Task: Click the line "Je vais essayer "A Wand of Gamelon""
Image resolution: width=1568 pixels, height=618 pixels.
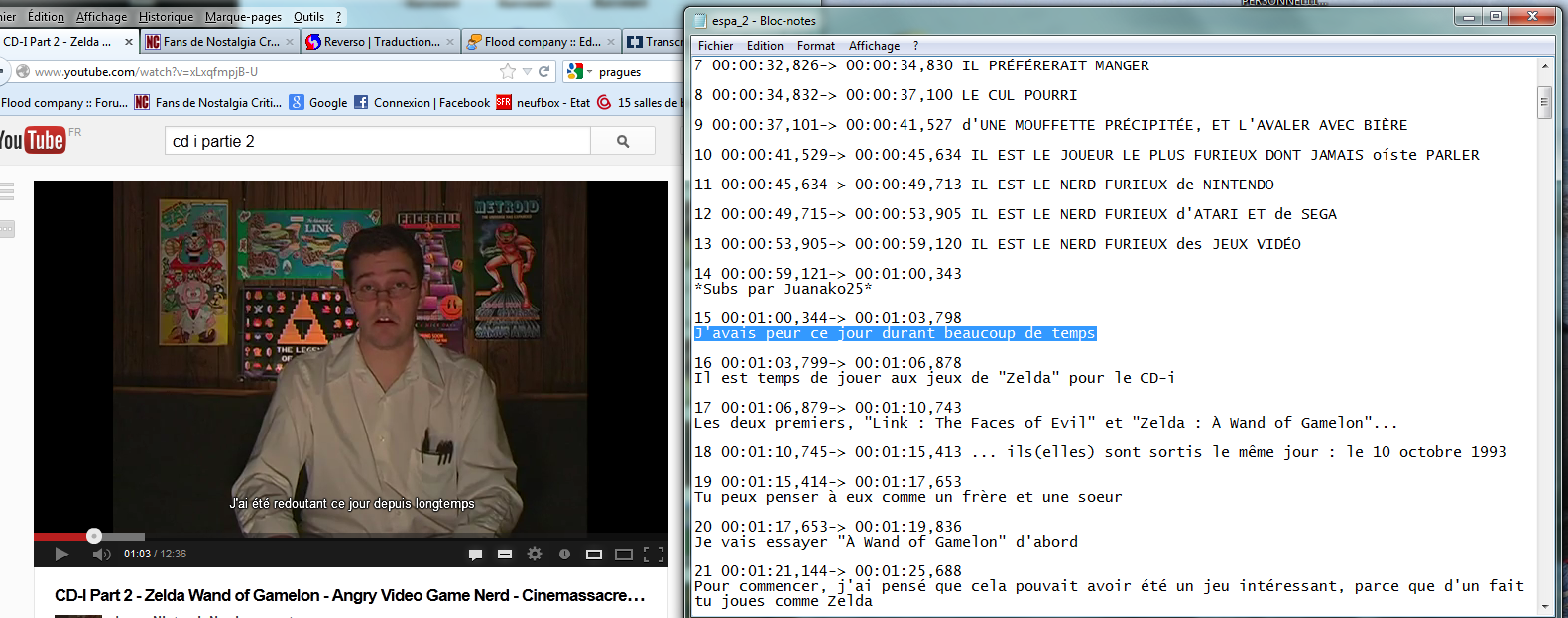Action: [886, 542]
